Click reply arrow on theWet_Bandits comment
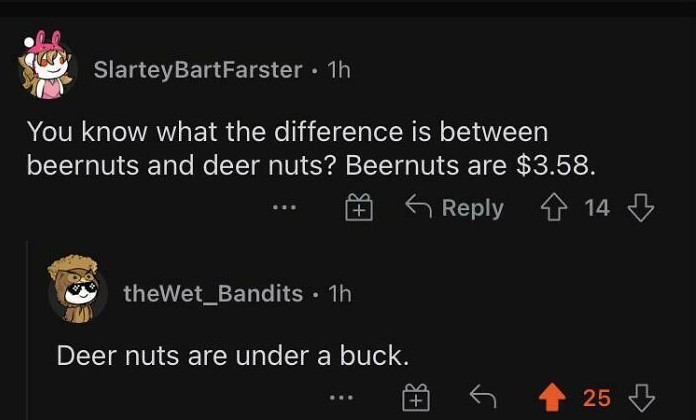This screenshot has height=420, width=696. pyautogui.click(x=483, y=397)
